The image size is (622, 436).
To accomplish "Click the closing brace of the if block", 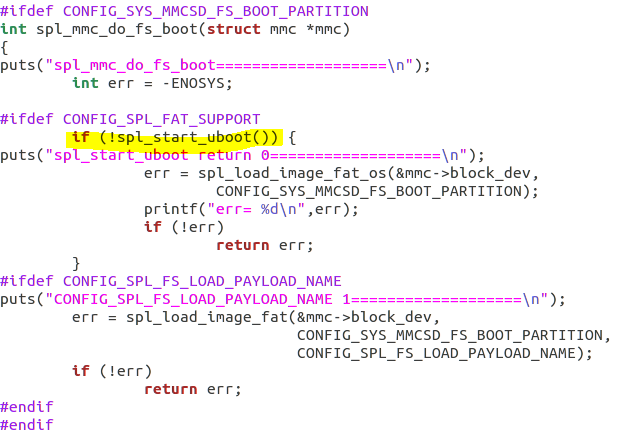I will (76, 263).
